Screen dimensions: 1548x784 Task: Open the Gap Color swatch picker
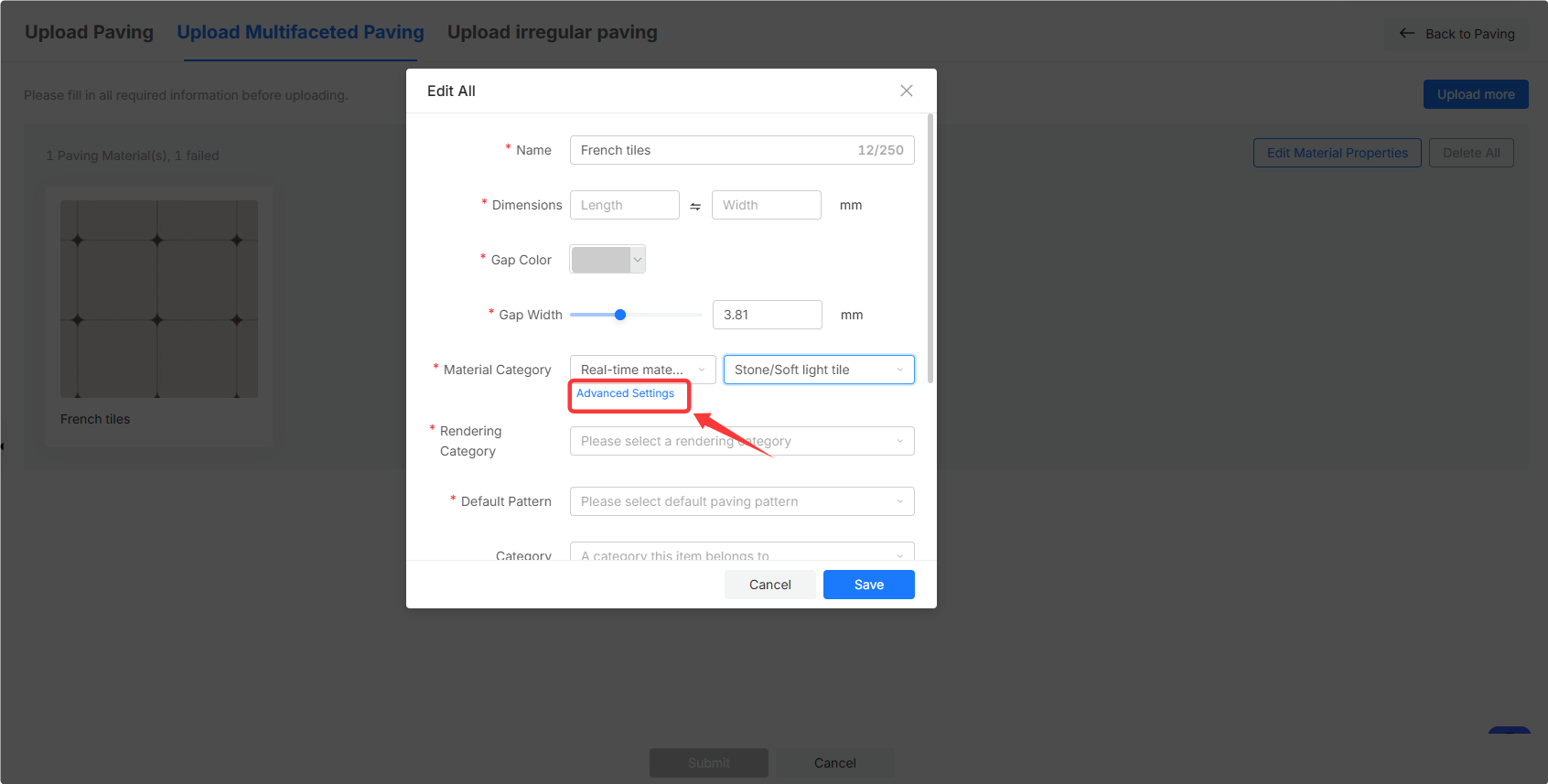607,260
